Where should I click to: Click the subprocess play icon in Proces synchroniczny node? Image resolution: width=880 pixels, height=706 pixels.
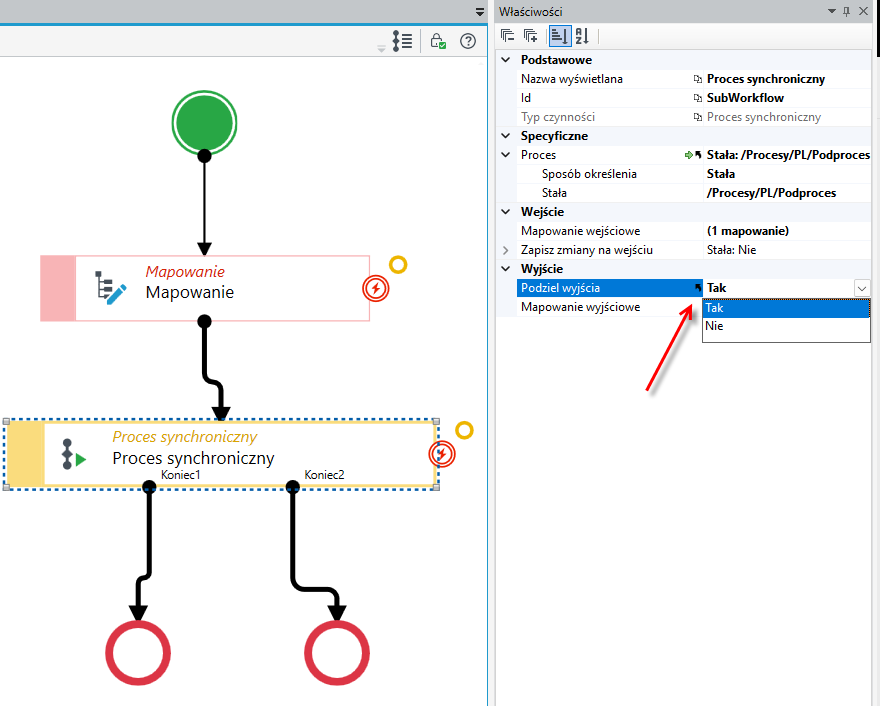point(74,454)
